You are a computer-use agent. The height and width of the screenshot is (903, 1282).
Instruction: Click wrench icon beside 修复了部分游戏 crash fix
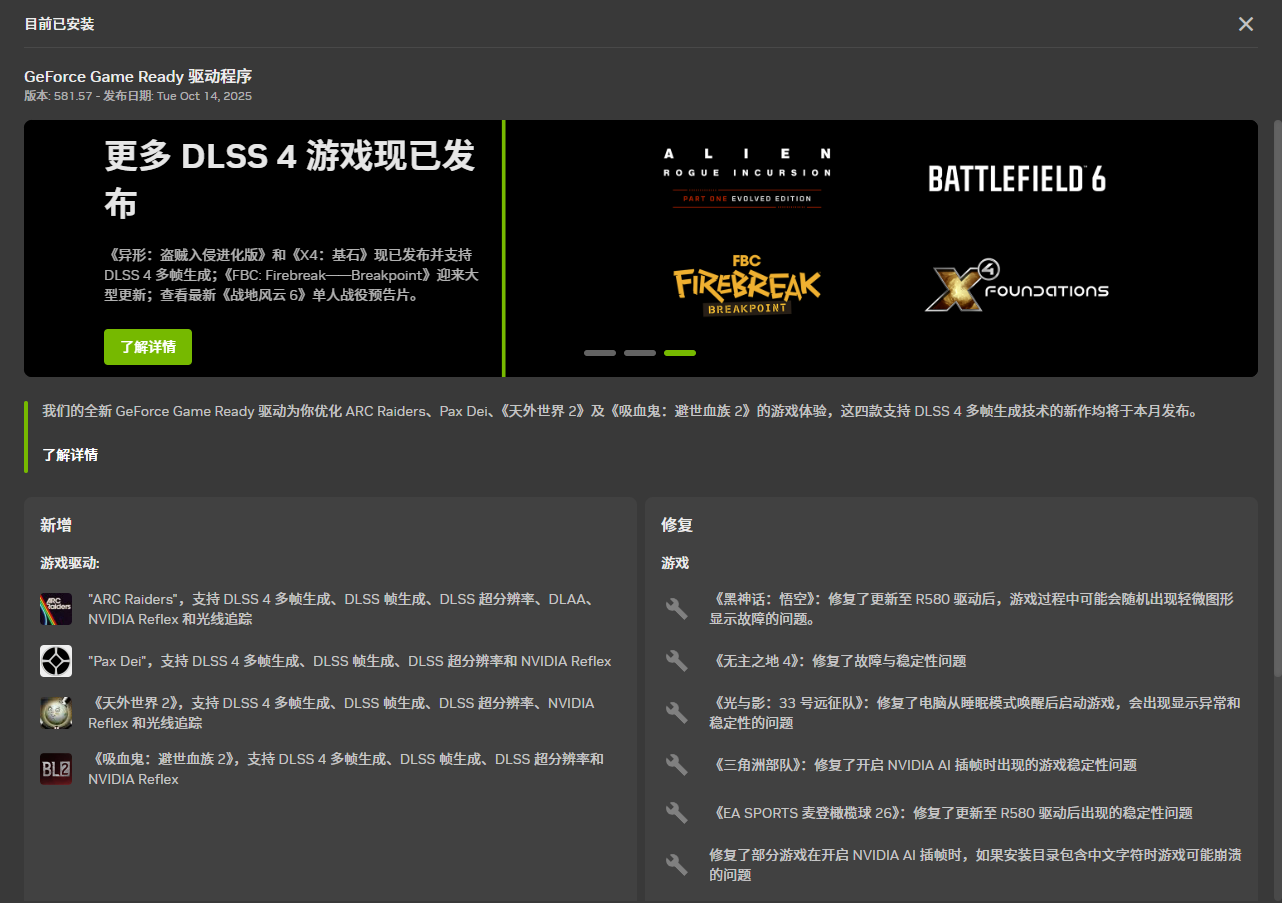click(677, 864)
